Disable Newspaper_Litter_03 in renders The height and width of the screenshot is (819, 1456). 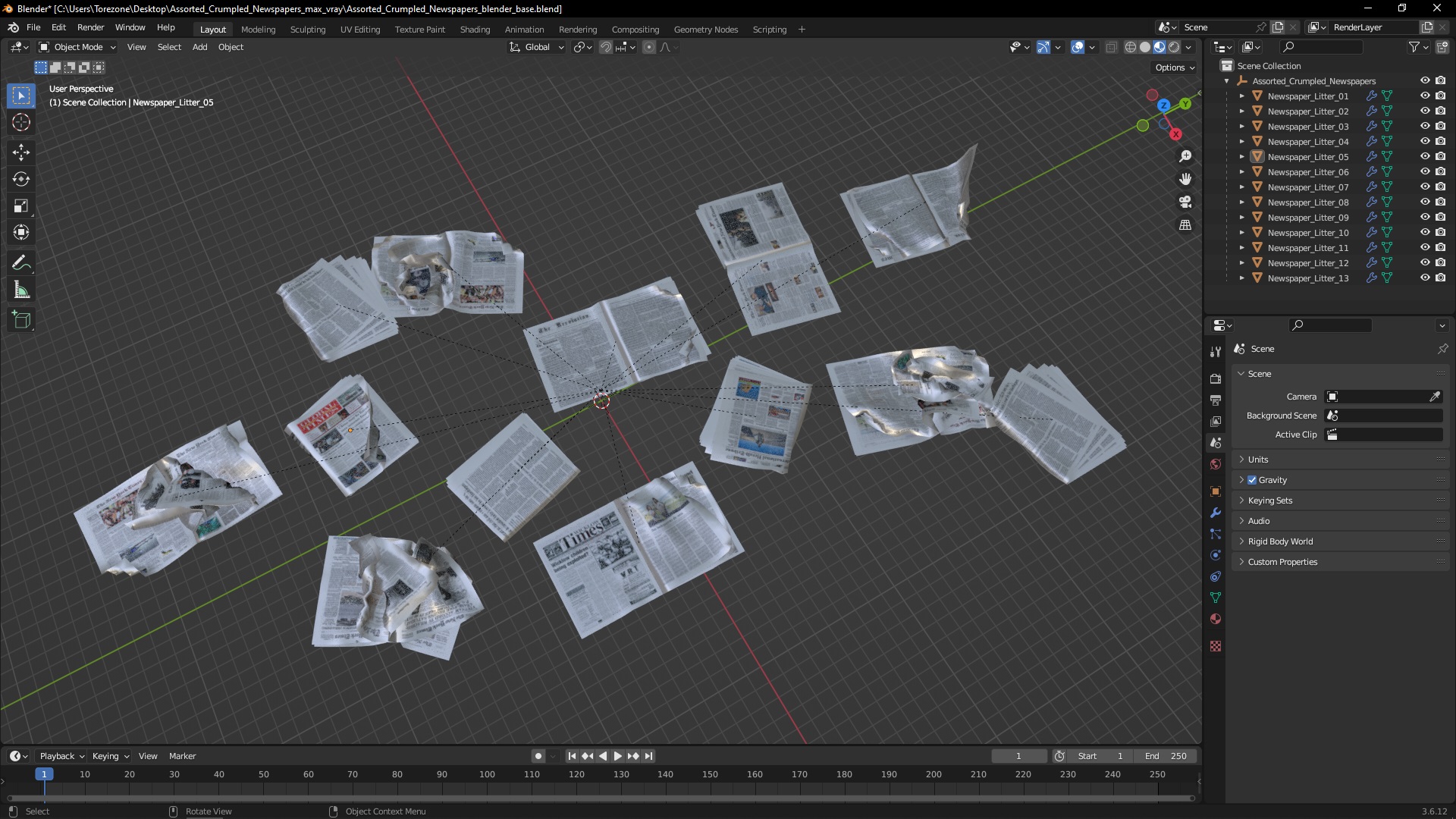click(1440, 126)
